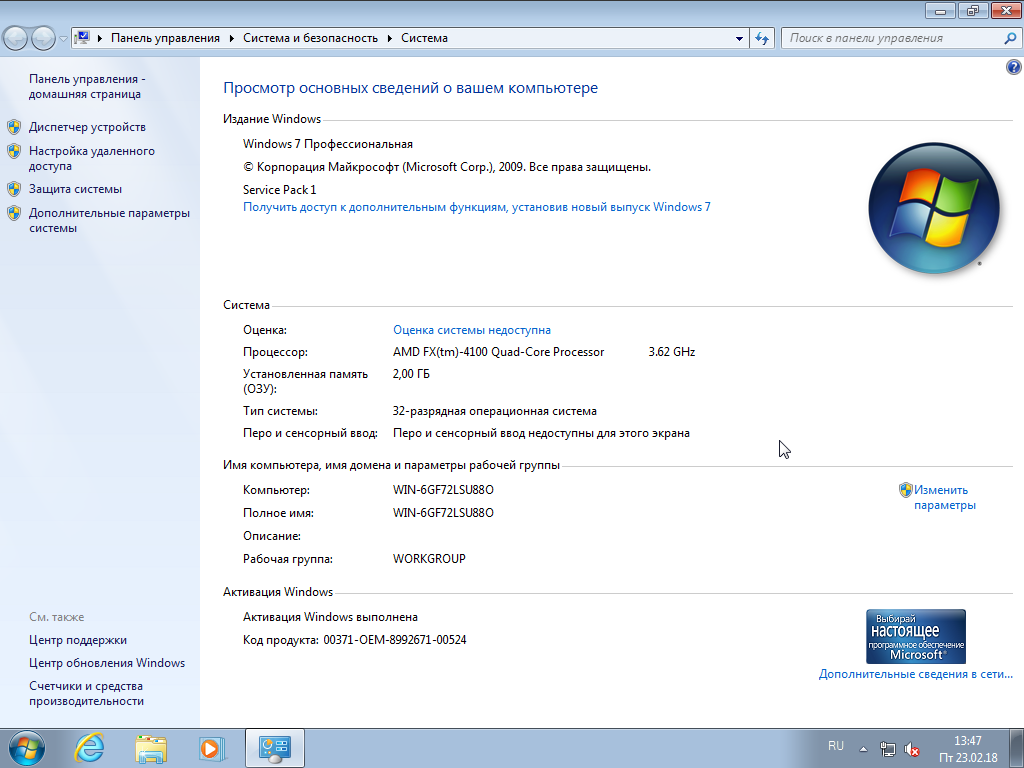Click the Windows logo image
Screen dimensions: 1024x768
coord(934,208)
